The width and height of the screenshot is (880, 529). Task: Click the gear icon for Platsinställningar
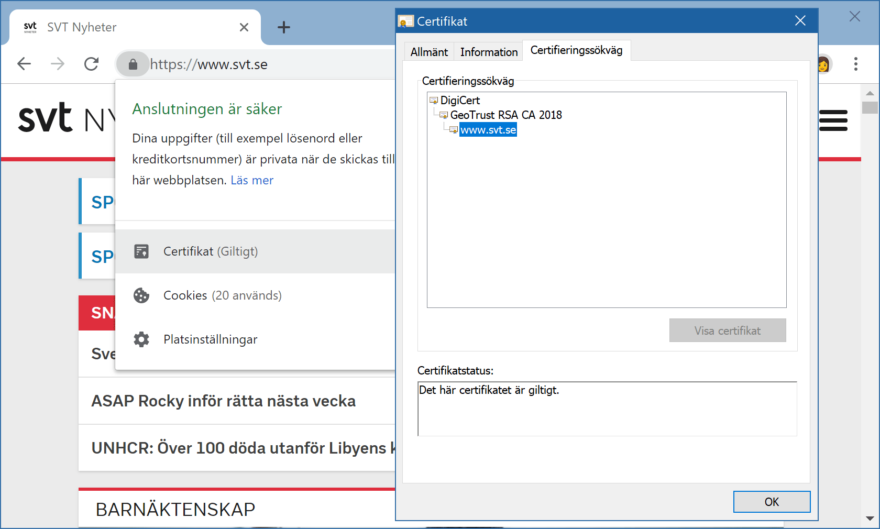point(141,339)
